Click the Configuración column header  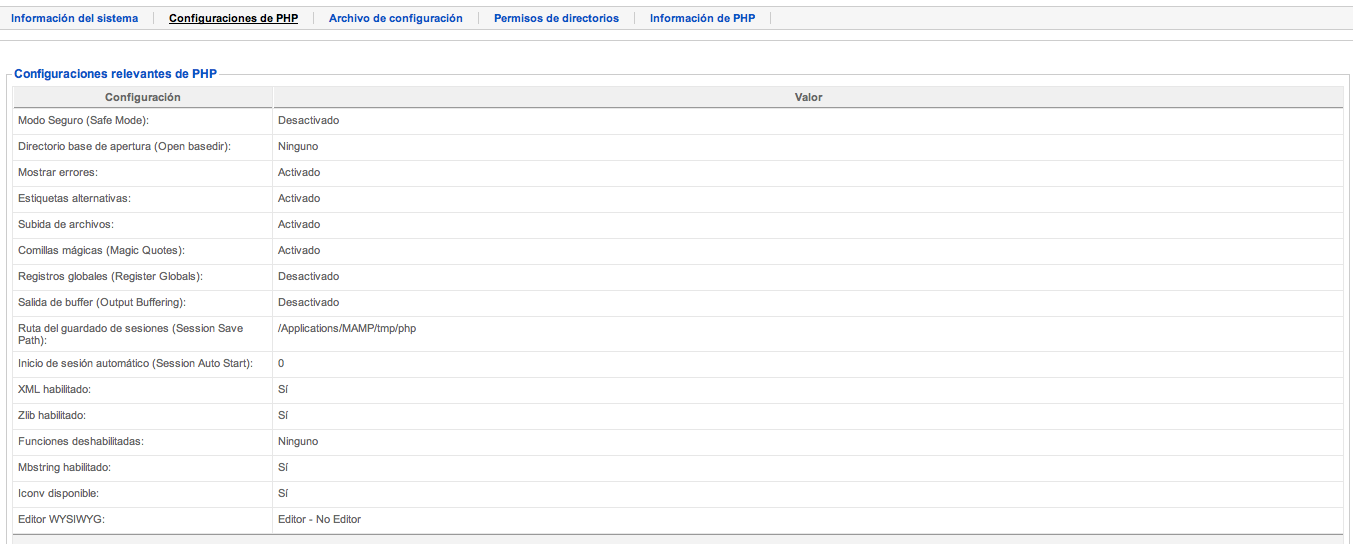click(142, 97)
